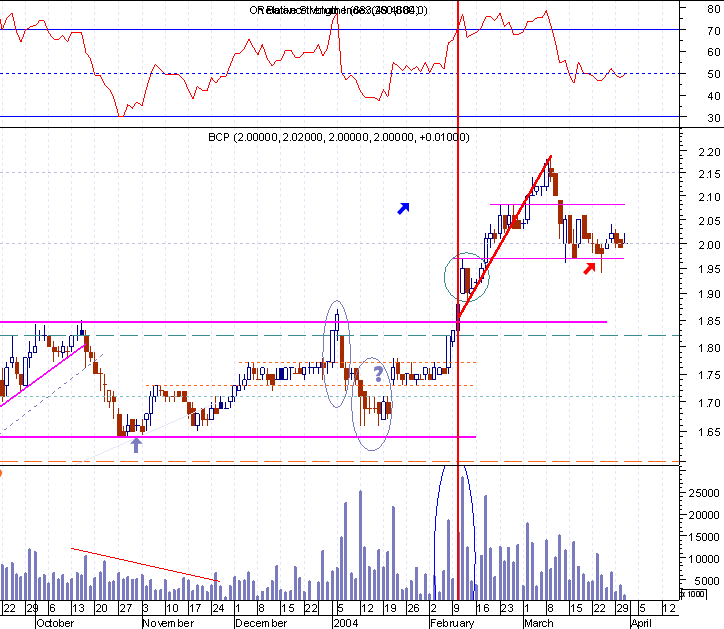Click the 1.95 price axis label
Image resolution: width=724 pixels, height=629 pixels.
click(x=709, y=269)
